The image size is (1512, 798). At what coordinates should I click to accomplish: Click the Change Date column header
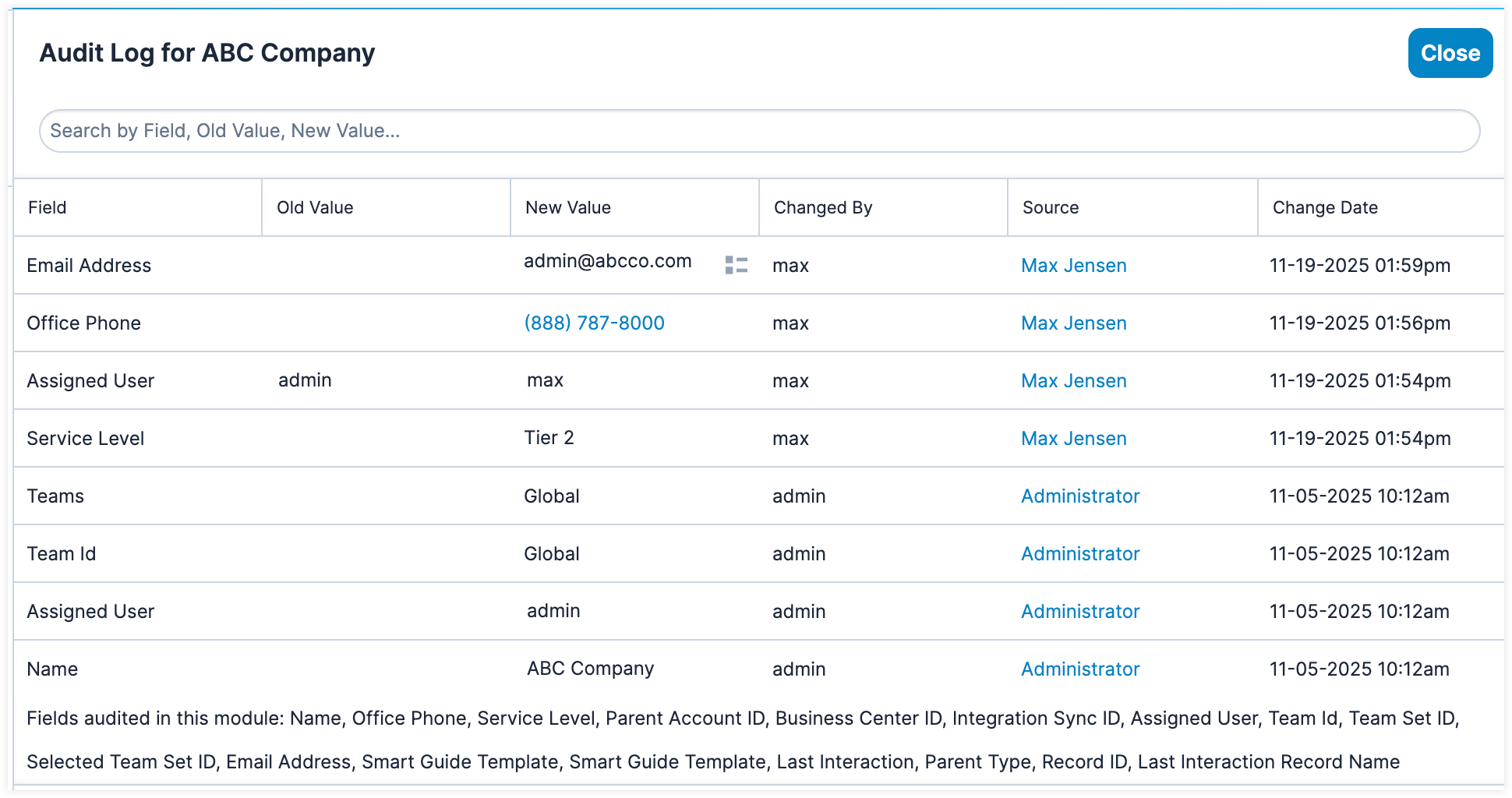1324,207
